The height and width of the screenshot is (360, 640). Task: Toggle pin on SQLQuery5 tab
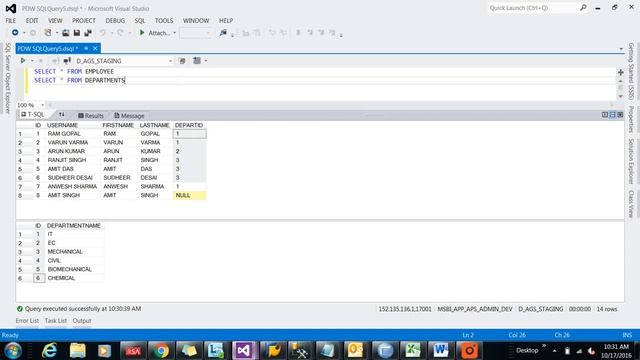click(x=86, y=48)
